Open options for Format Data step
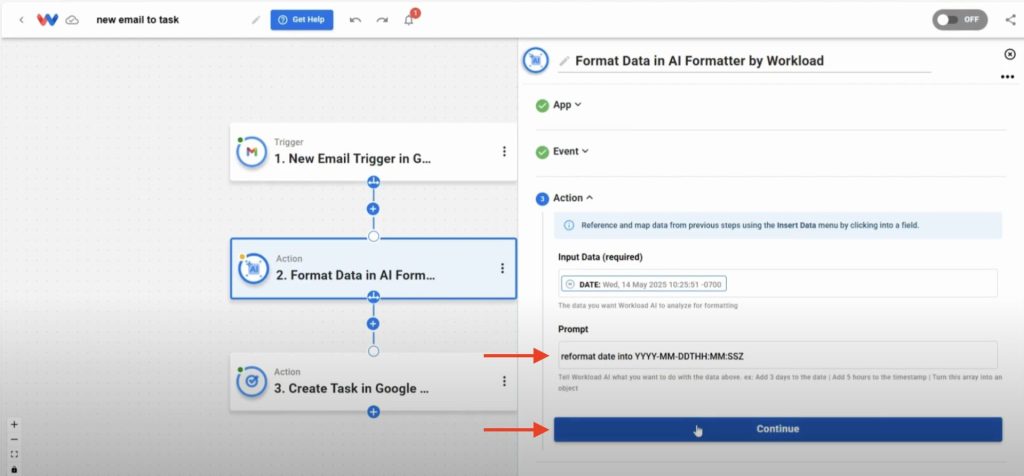1024x476 pixels. coord(502,268)
